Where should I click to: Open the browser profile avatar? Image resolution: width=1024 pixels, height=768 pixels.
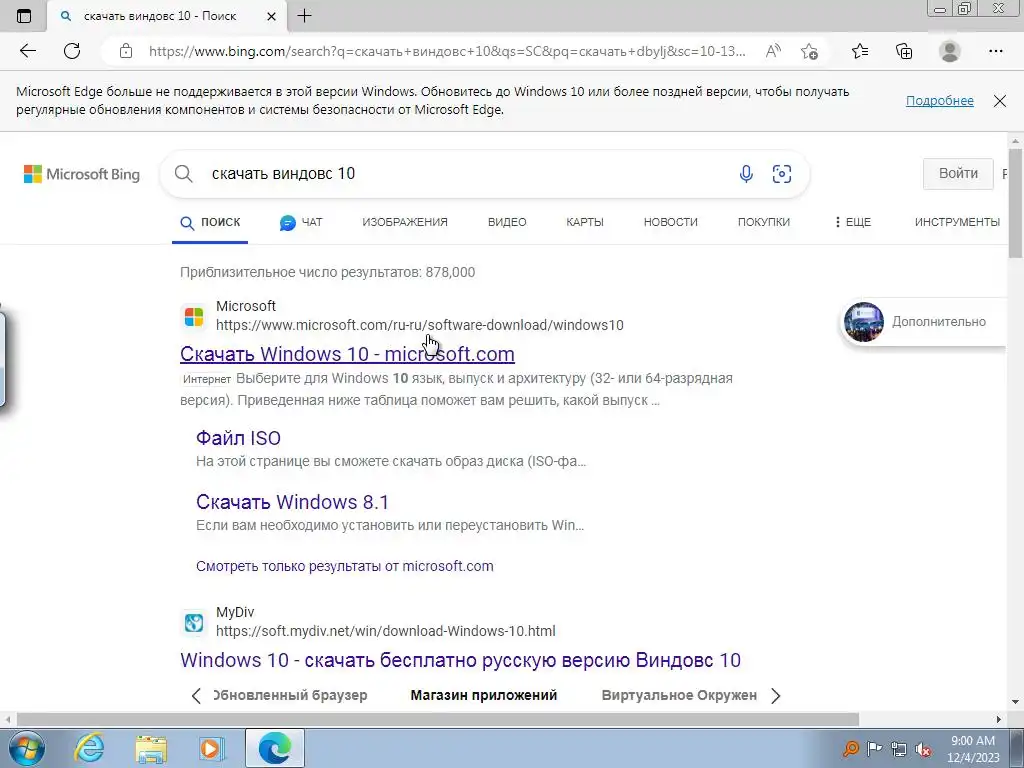point(950,51)
